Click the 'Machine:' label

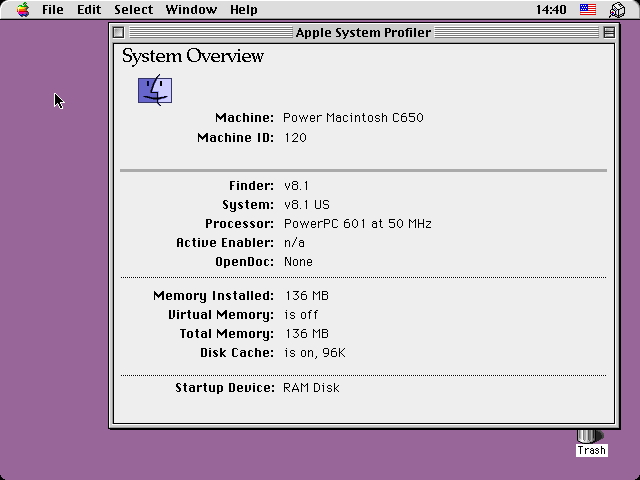[244, 118]
